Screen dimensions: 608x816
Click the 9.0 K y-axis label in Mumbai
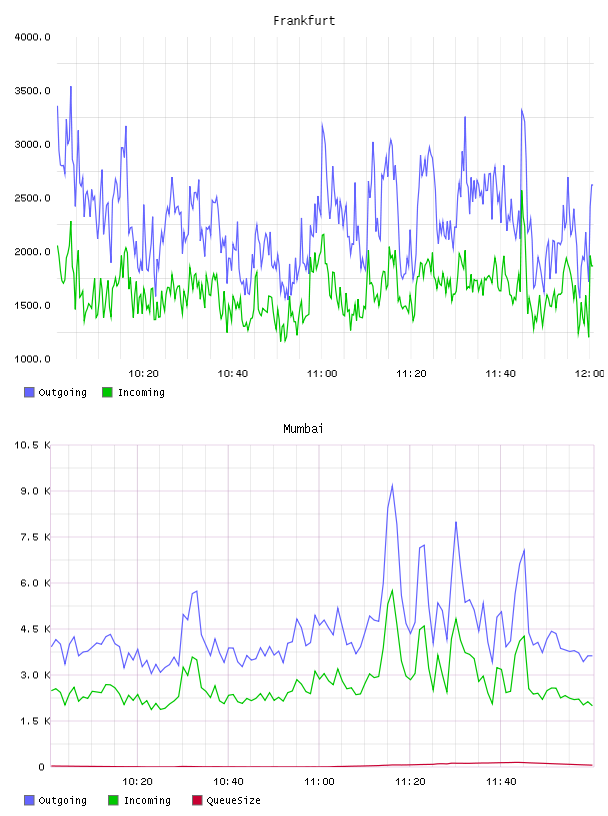point(35,491)
